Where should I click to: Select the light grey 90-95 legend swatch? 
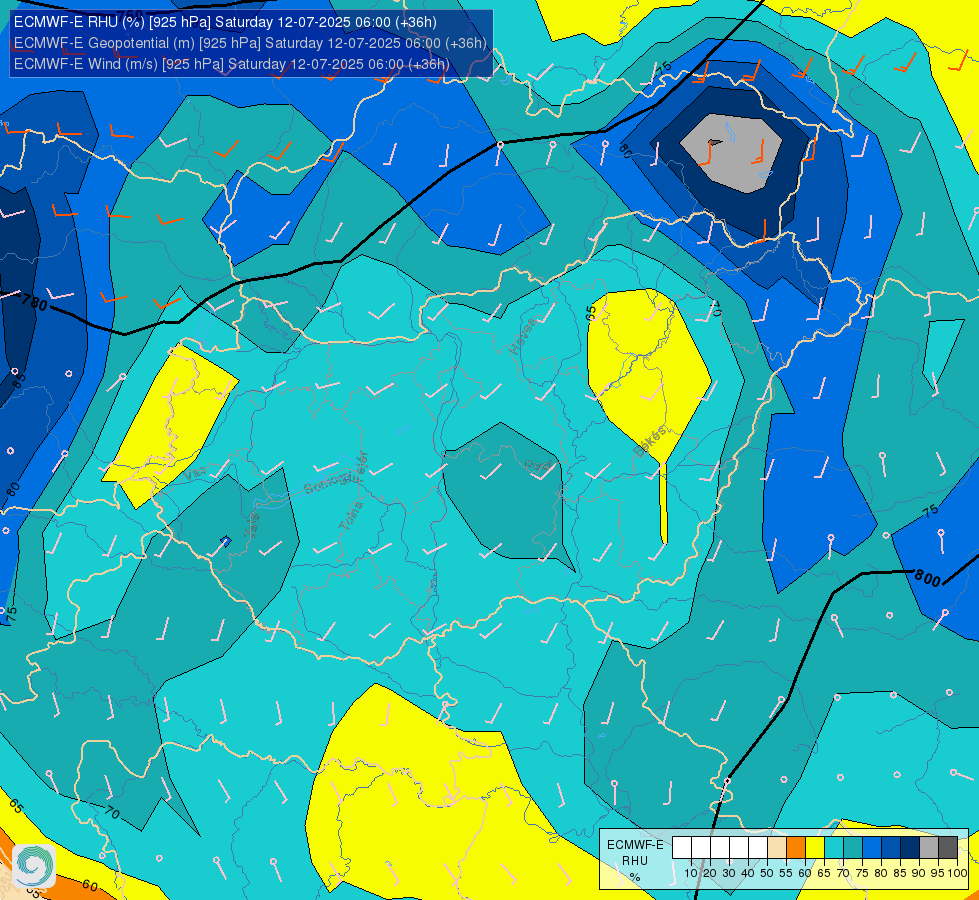pyautogui.click(x=929, y=848)
